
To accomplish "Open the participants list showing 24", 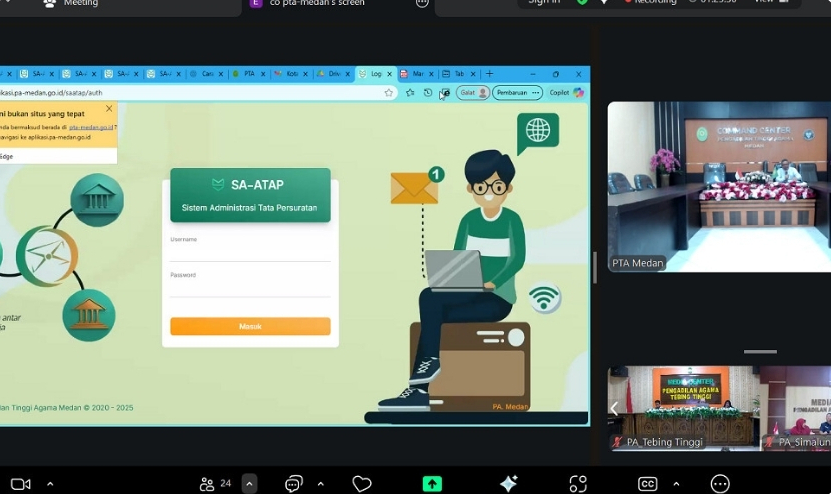I will pyautogui.click(x=215, y=483).
